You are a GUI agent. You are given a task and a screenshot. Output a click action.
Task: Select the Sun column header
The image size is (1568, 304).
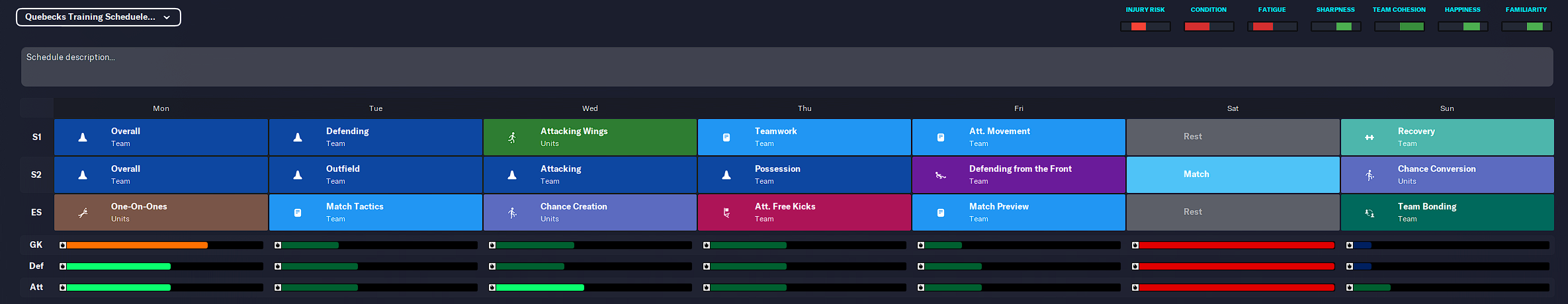click(x=1448, y=108)
